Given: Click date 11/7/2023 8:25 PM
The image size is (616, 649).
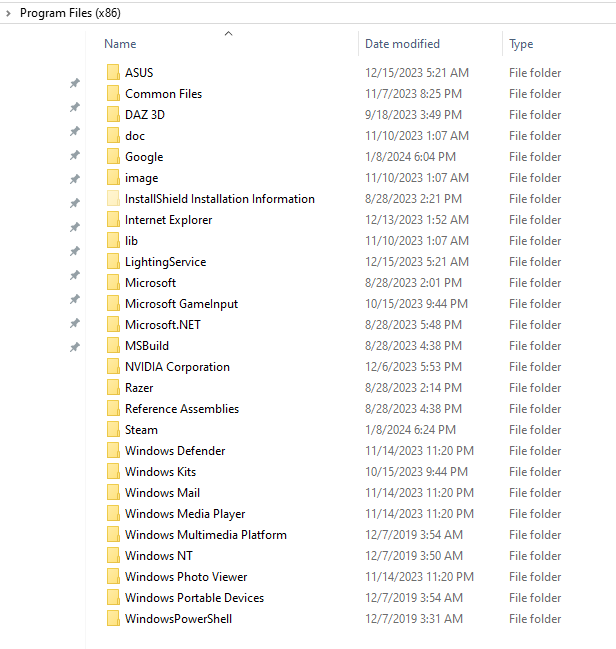Looking at the screenshot, I should [x=413, y=94].
